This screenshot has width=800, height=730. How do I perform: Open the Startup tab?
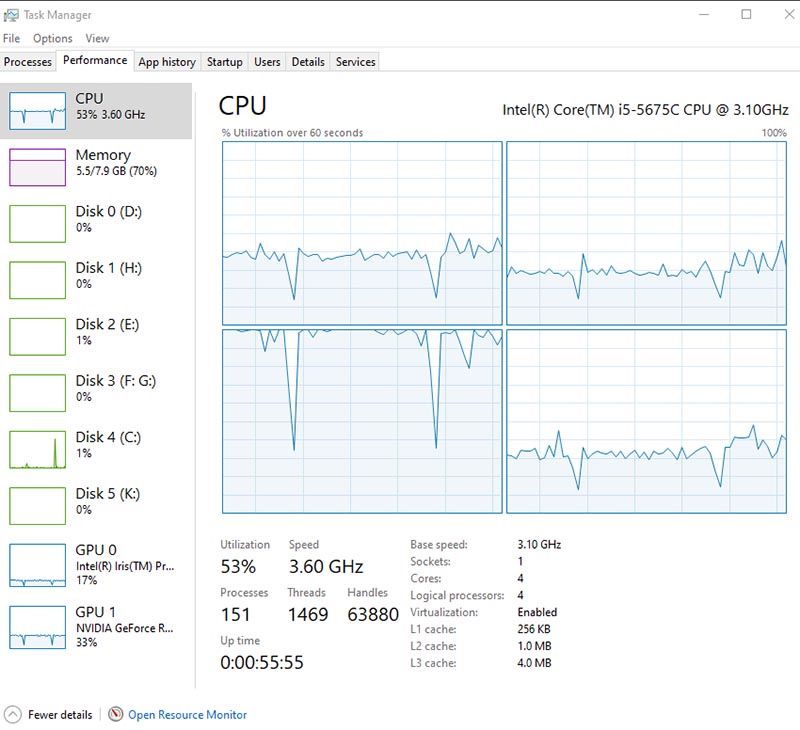pyautogui.click(x=224, y=62)
